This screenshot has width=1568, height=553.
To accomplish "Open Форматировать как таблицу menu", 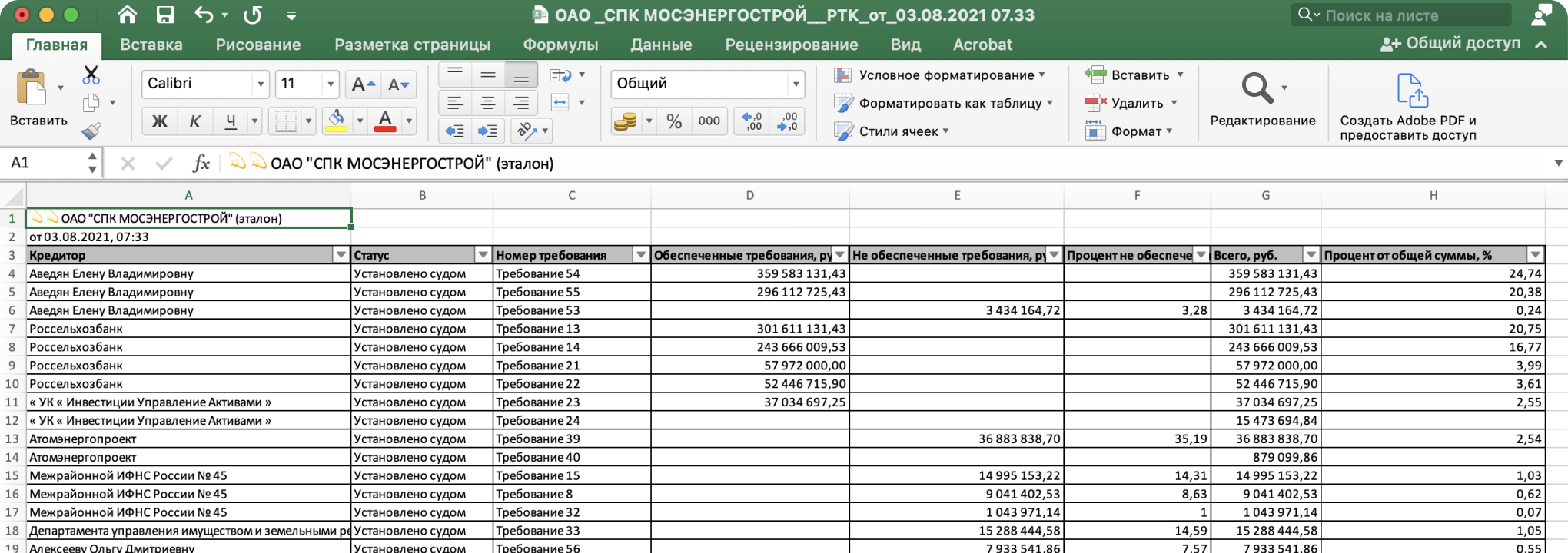I will tap(943, 102).
